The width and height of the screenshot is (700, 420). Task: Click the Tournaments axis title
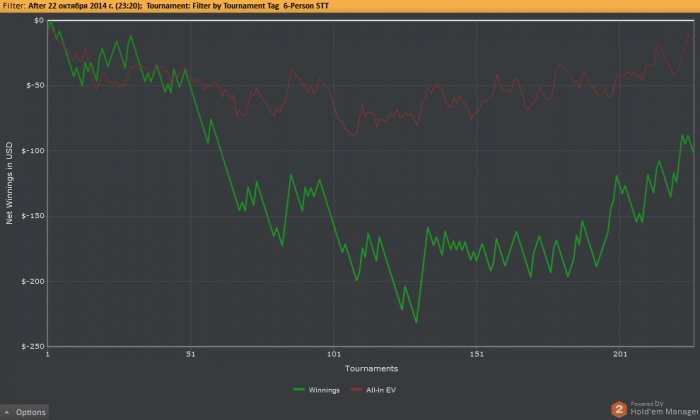(x=371, y=368)
